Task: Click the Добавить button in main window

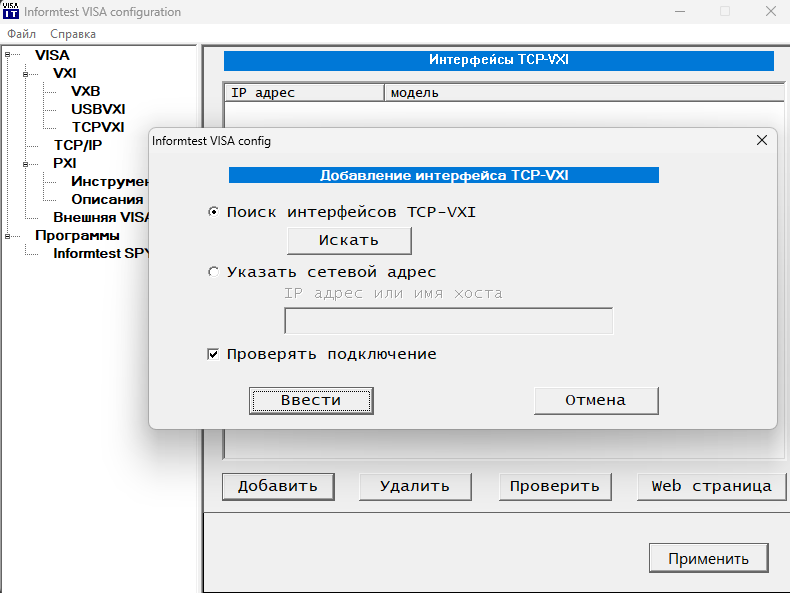Action: (x=278, y=486)
